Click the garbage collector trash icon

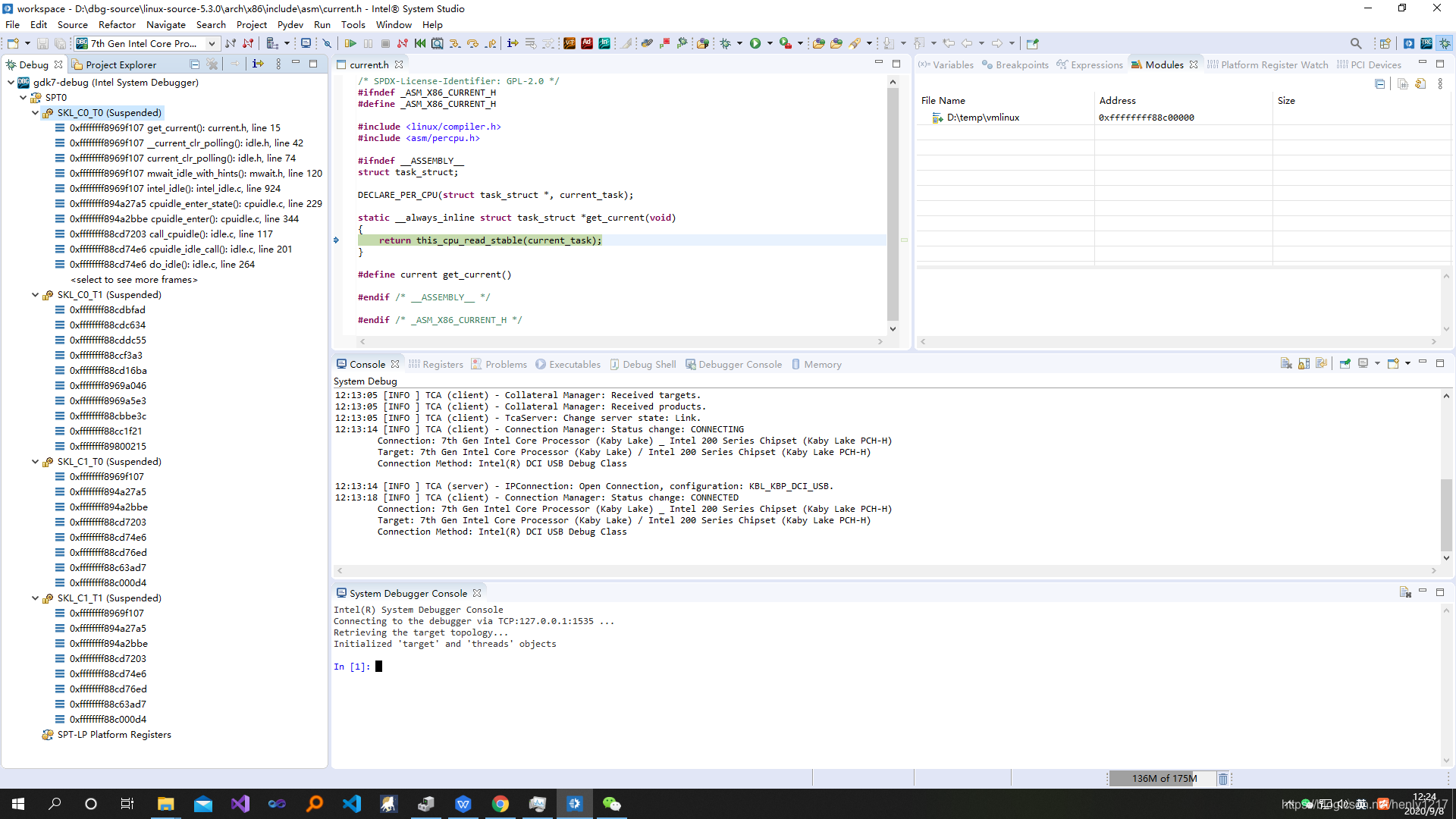pyautogui.click(x=1223, y=779)
